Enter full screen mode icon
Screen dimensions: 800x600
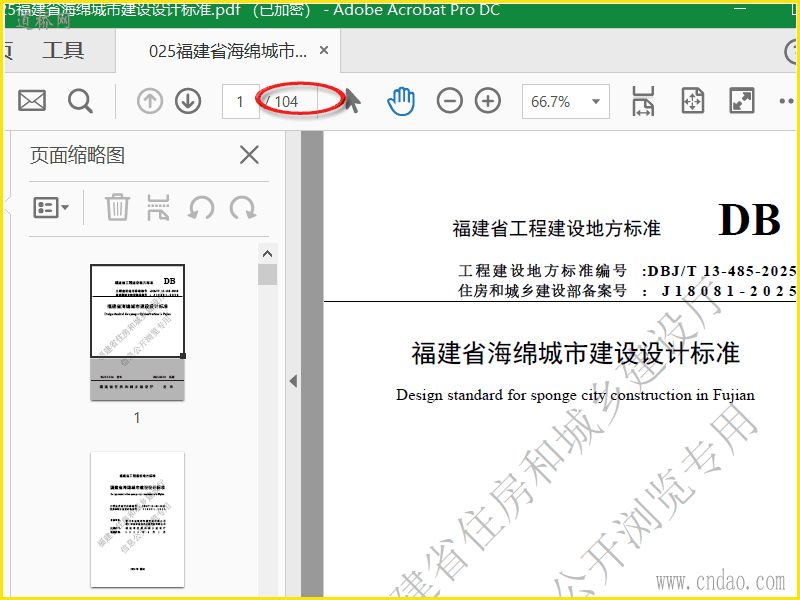tap(741, 101)
